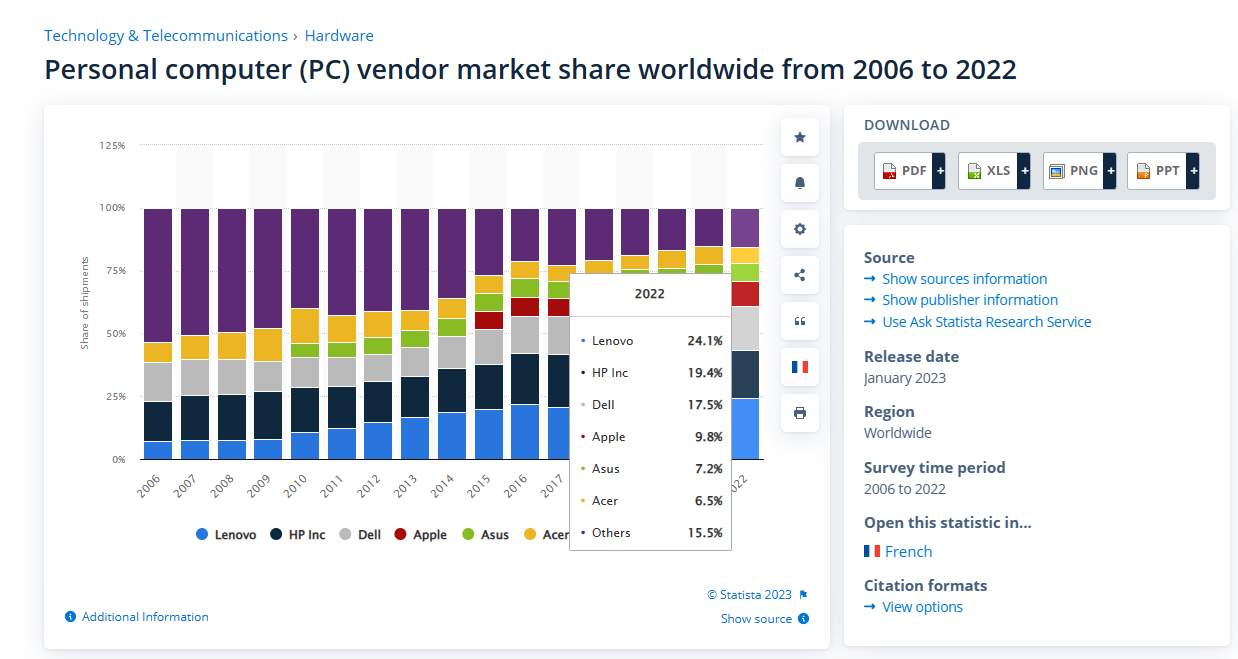This screenshot has height=659, width=1238.
Task: Expand XLS download plus button
Action: tap(1024, 171)
